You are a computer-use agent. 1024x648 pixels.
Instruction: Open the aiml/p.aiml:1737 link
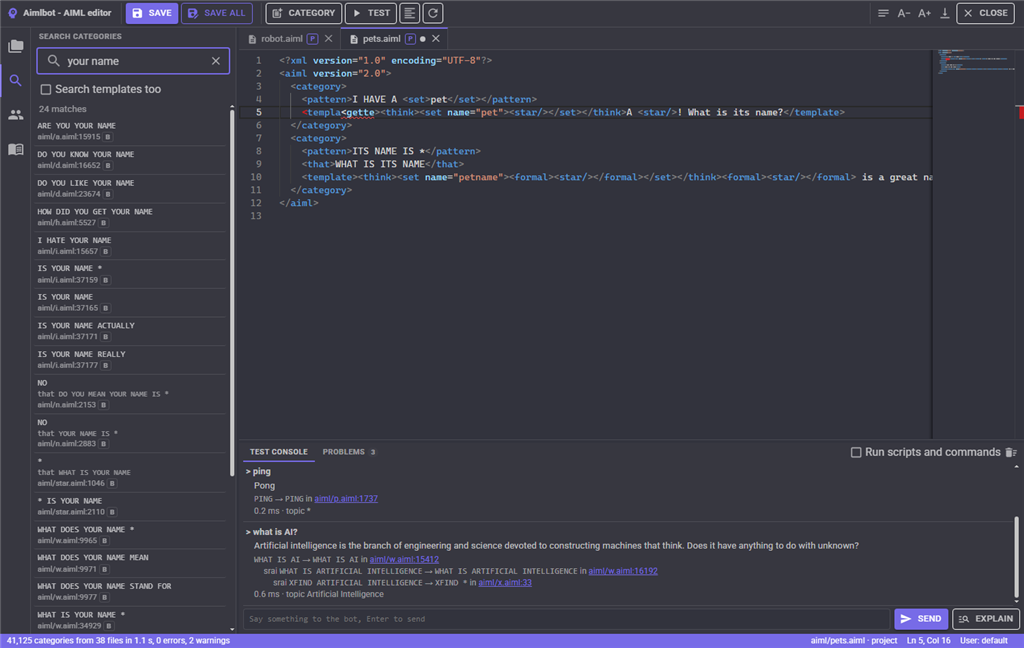[346, 498]
